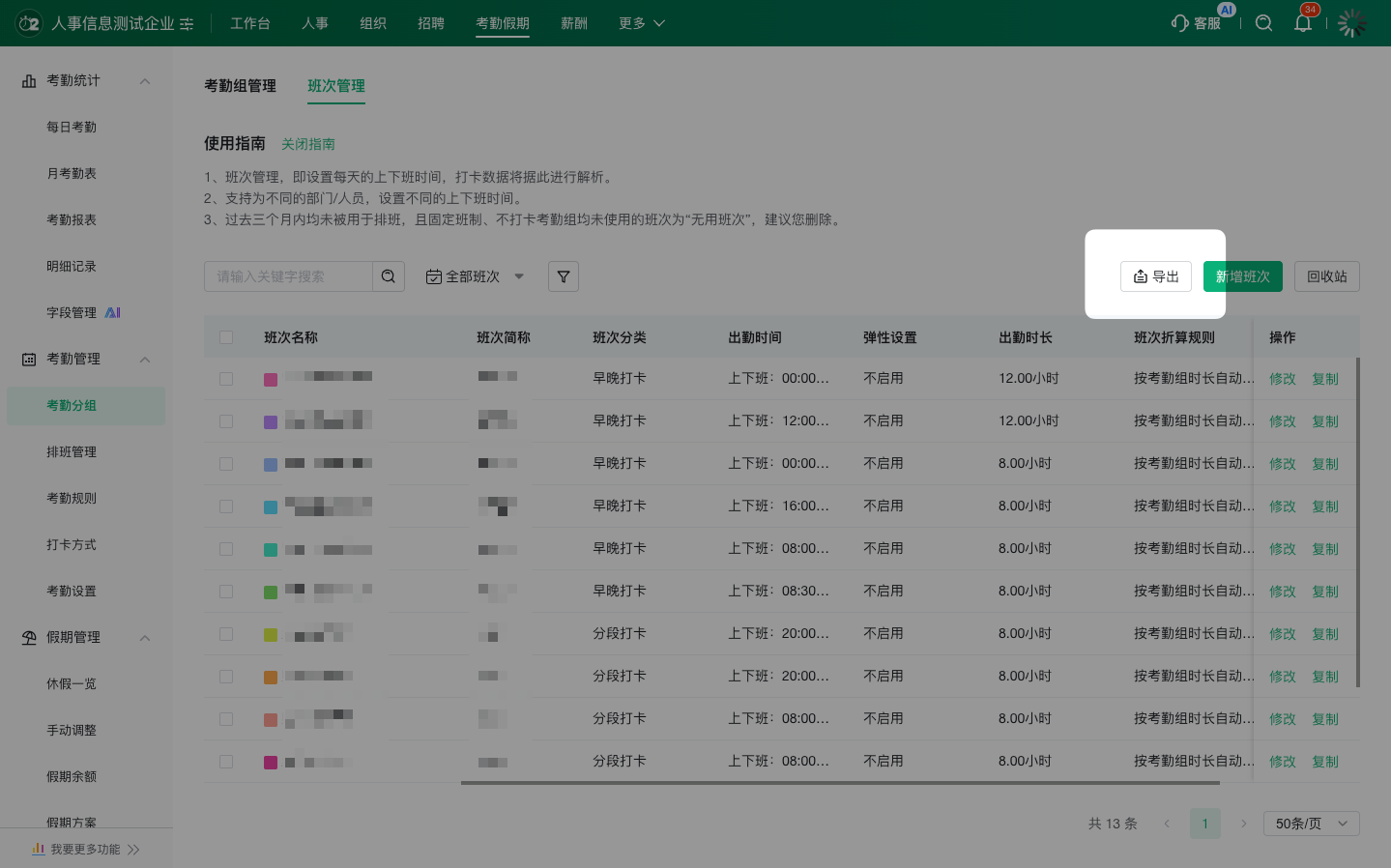The height and width of the screenshot is (868, 1391).
Task: Click the 考勤统计 chart icon in sidebar
Action: 29,81
